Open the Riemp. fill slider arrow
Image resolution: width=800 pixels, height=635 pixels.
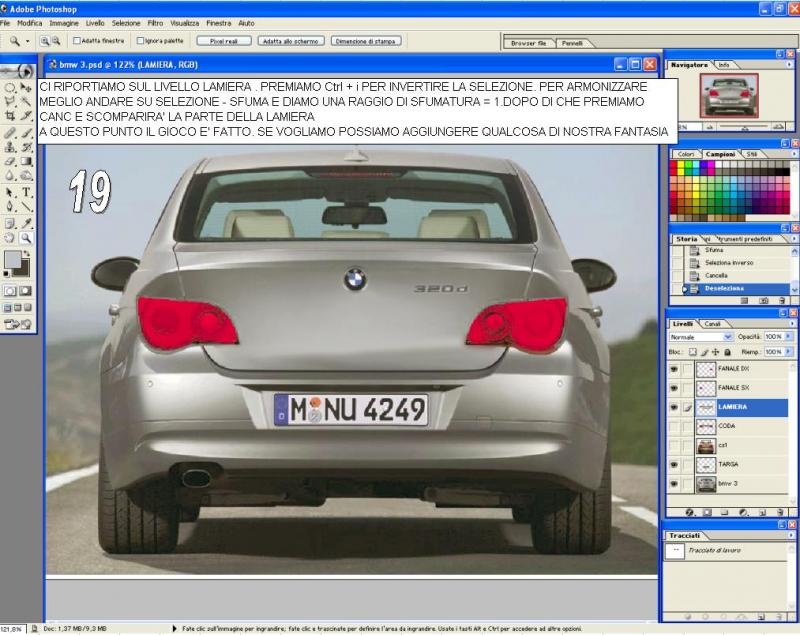pos(789,352)
